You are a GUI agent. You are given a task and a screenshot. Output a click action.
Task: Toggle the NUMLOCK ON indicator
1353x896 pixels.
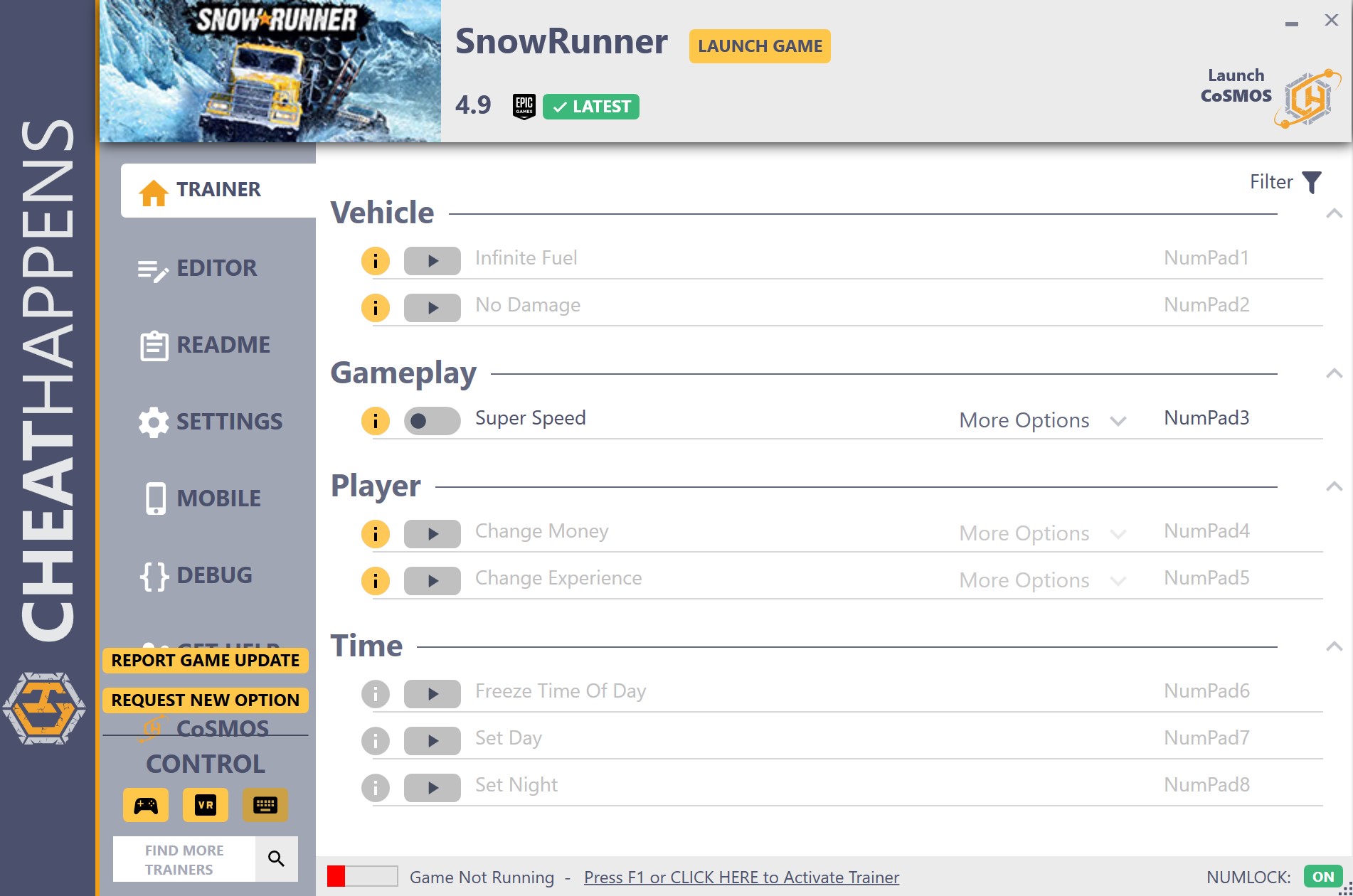pos(1323,877)
